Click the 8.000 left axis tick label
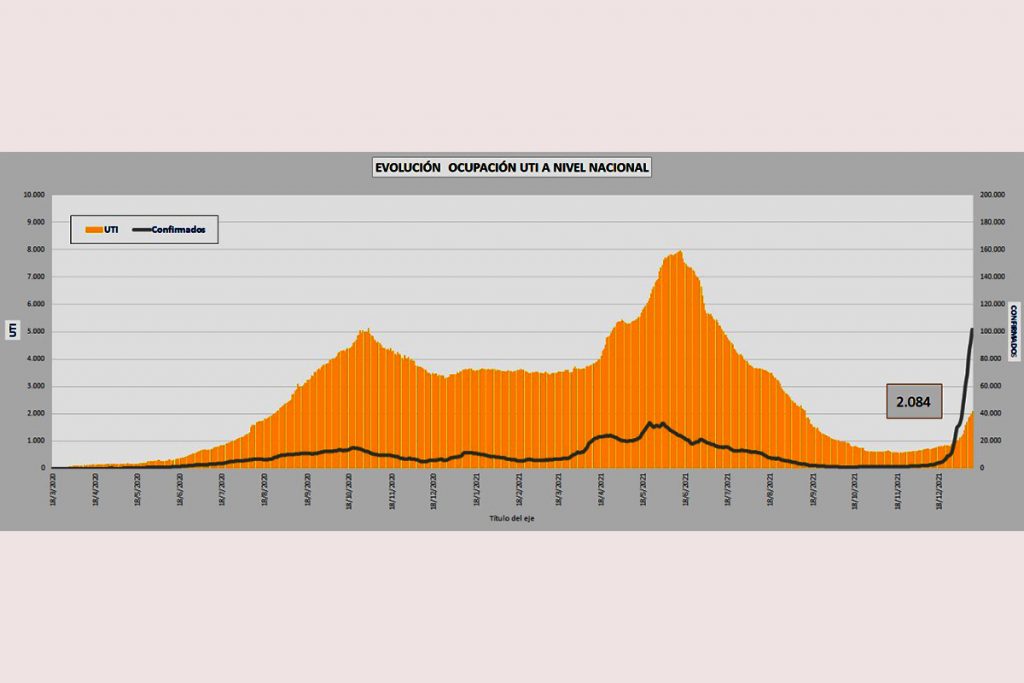Image resolution: width=1024 pixels, height=683 pixels. pyautogui.click(x=36, y=250)
